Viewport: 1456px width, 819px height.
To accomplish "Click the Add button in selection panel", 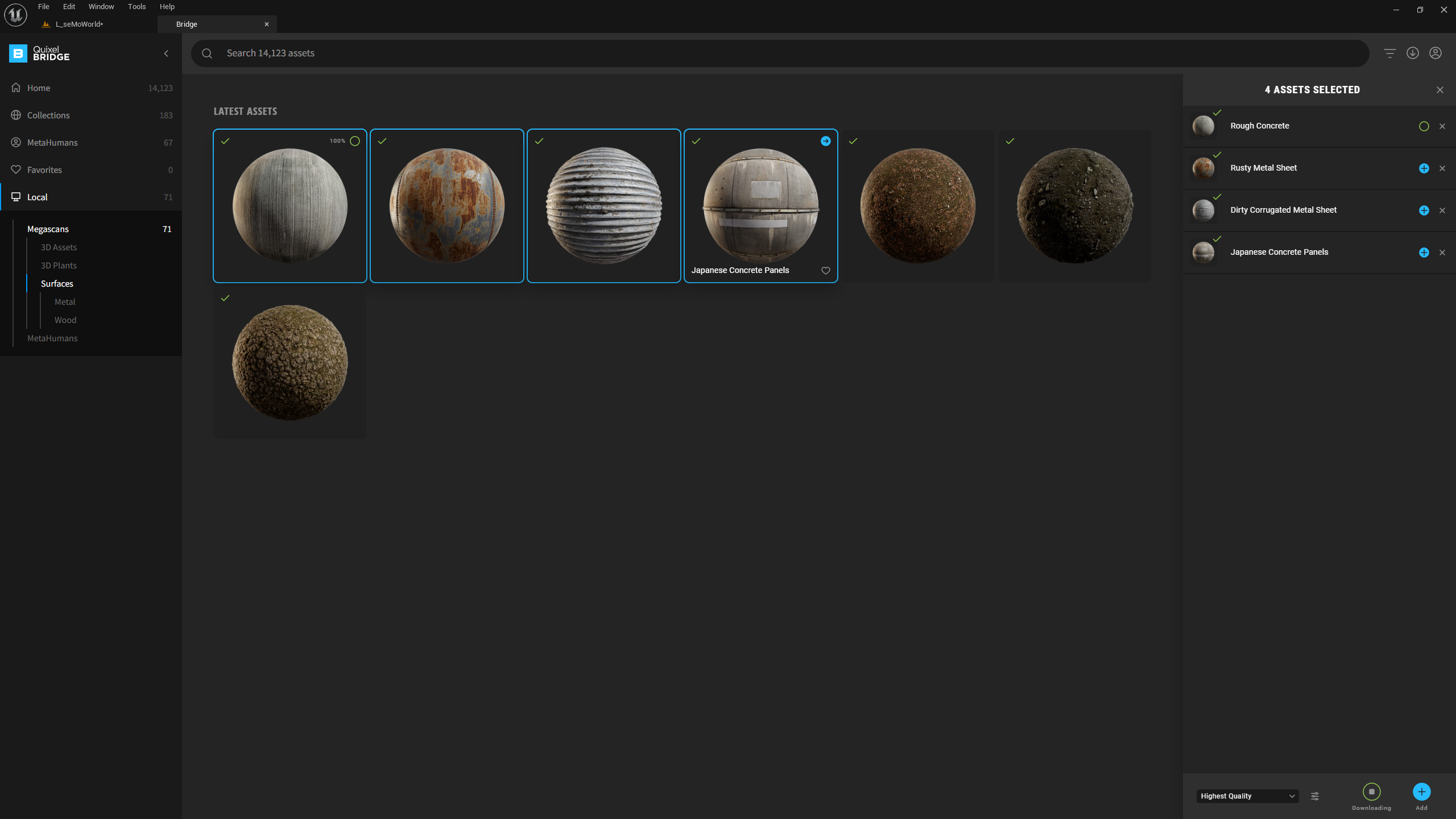I will pyautogui.click(x=1421, y=792).
